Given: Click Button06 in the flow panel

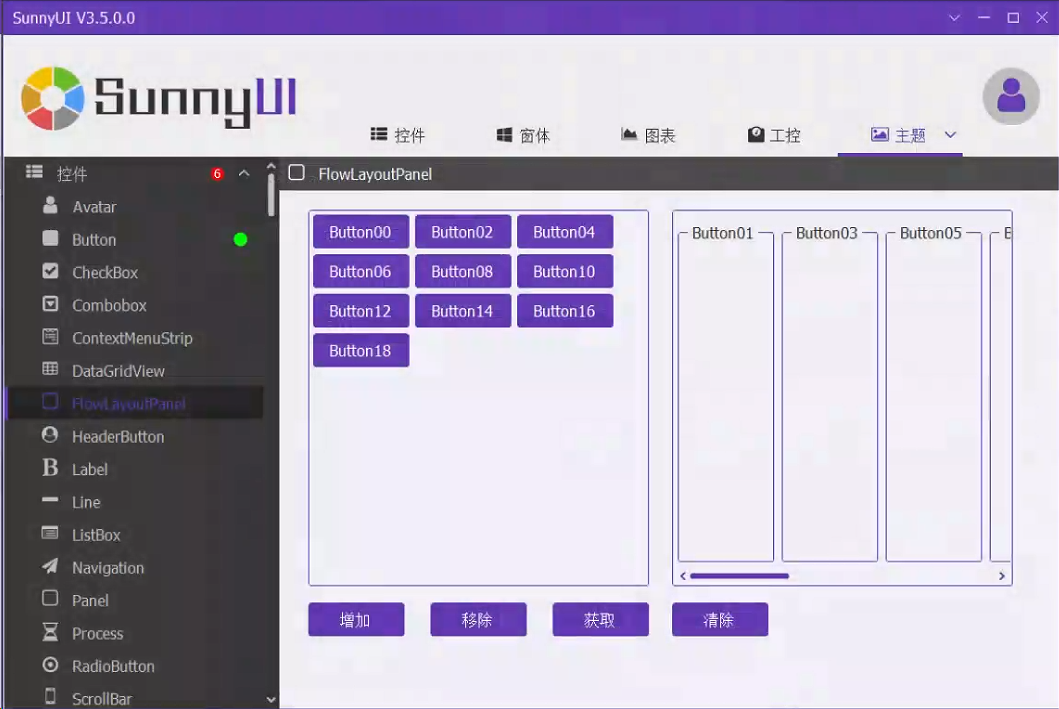Looking at the screenshot, I should [361, 271].
